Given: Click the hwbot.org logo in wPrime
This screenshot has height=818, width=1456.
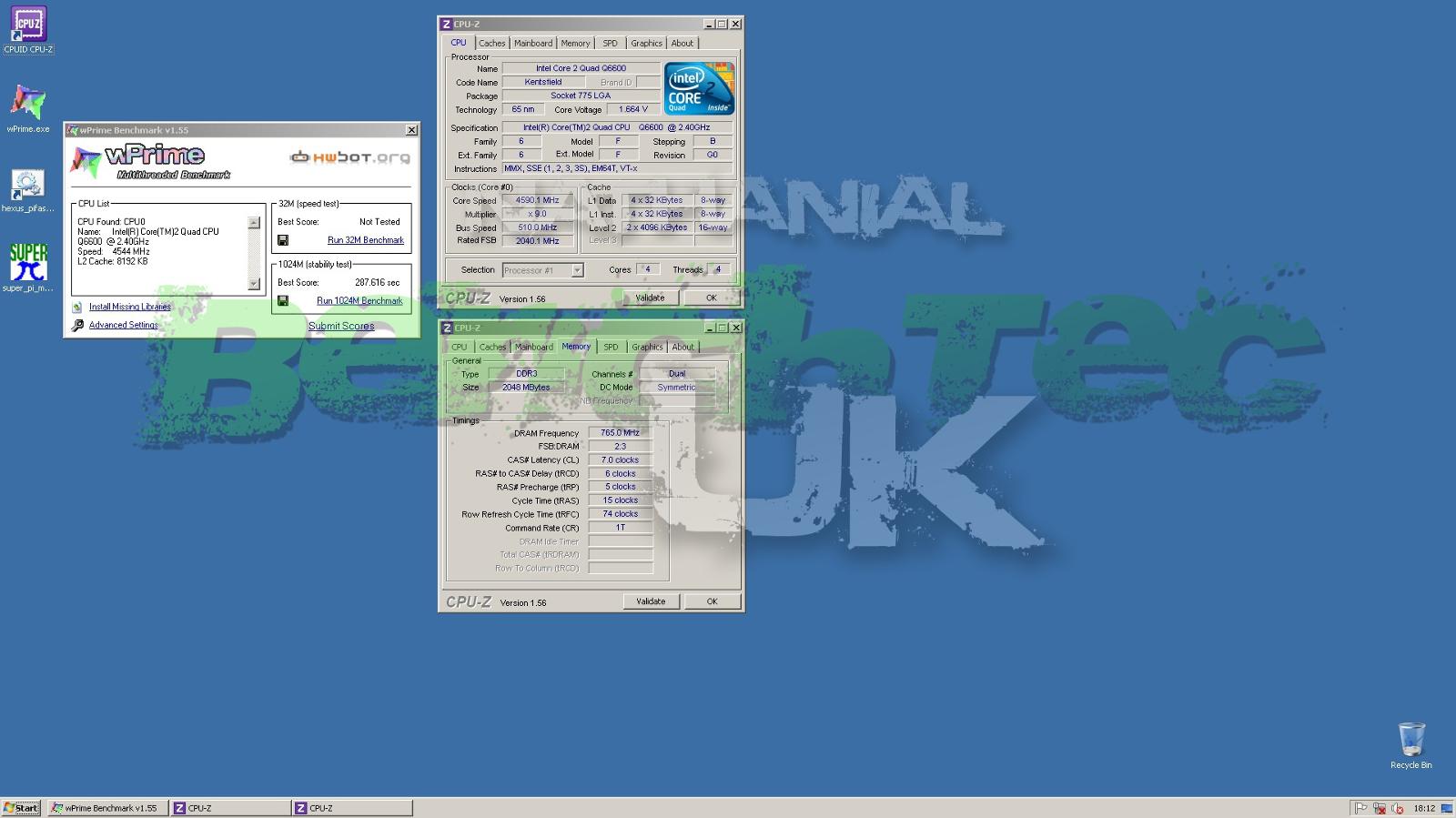Looking at the screenshot, I should pyautogui.click(x=349, y=157).
